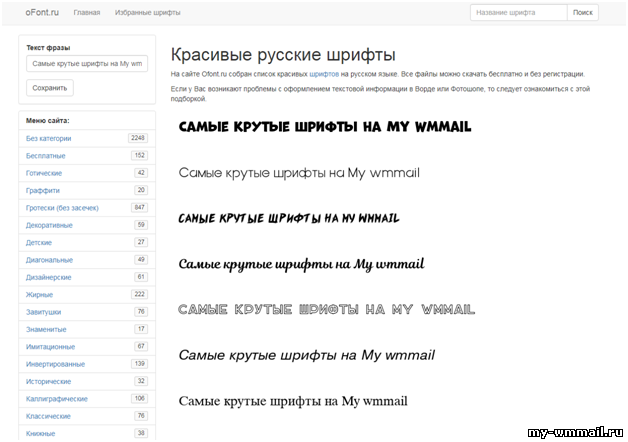Open the Гротески (без засечек) category
This screenshot has width=628, height=442.
click(62, 208)
